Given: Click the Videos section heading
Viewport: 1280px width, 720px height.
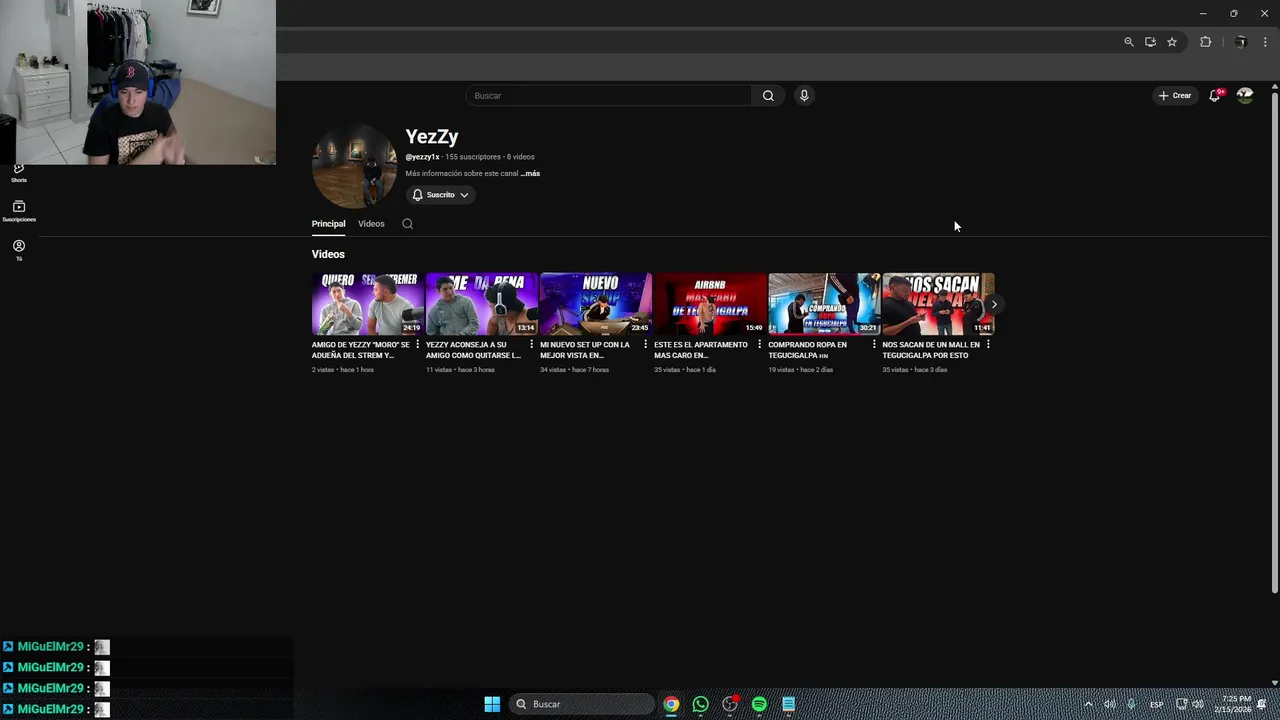Looking at the screenshot, I should tap(328, 254).
